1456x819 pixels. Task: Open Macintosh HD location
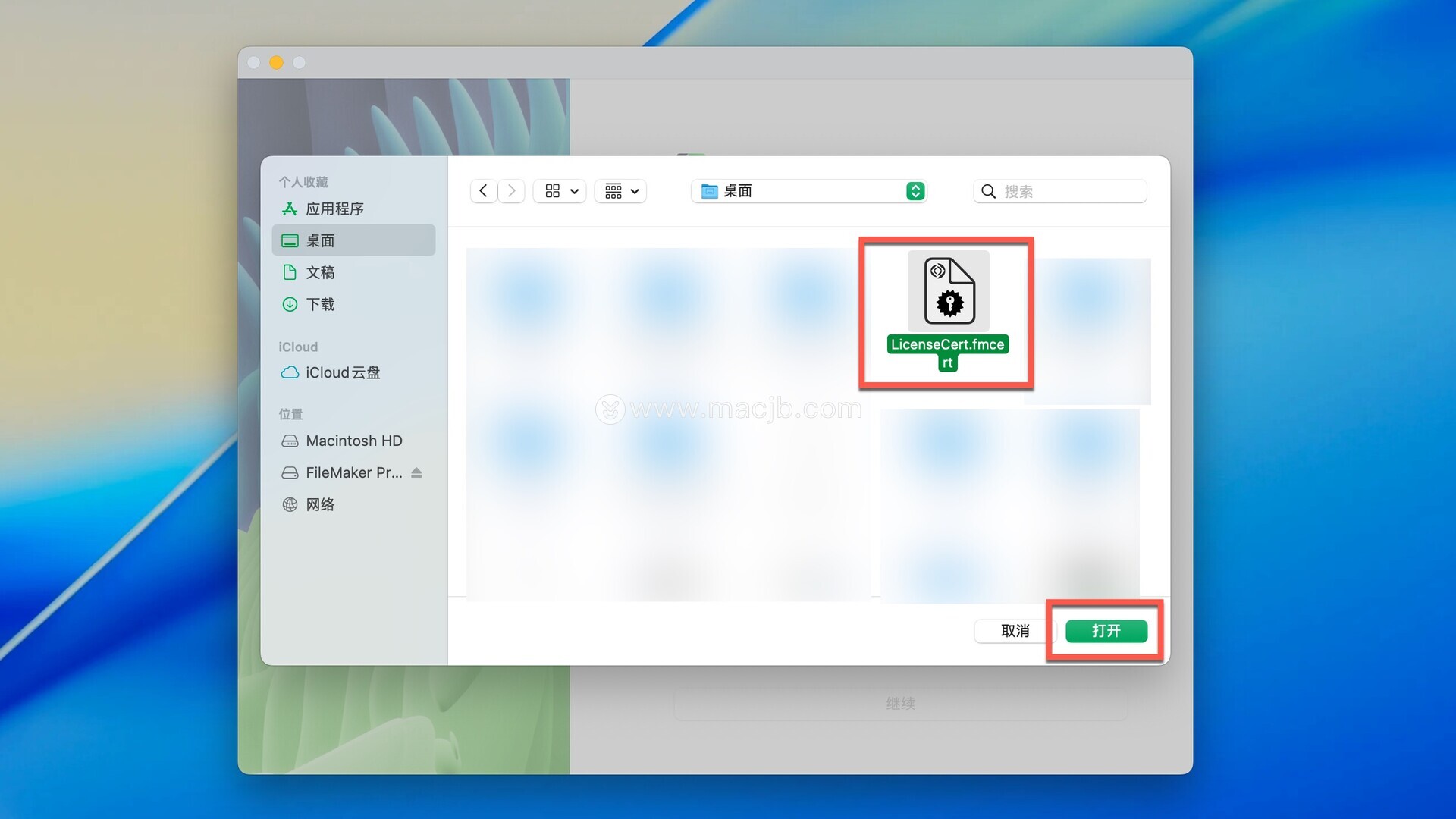click(353, 441)
